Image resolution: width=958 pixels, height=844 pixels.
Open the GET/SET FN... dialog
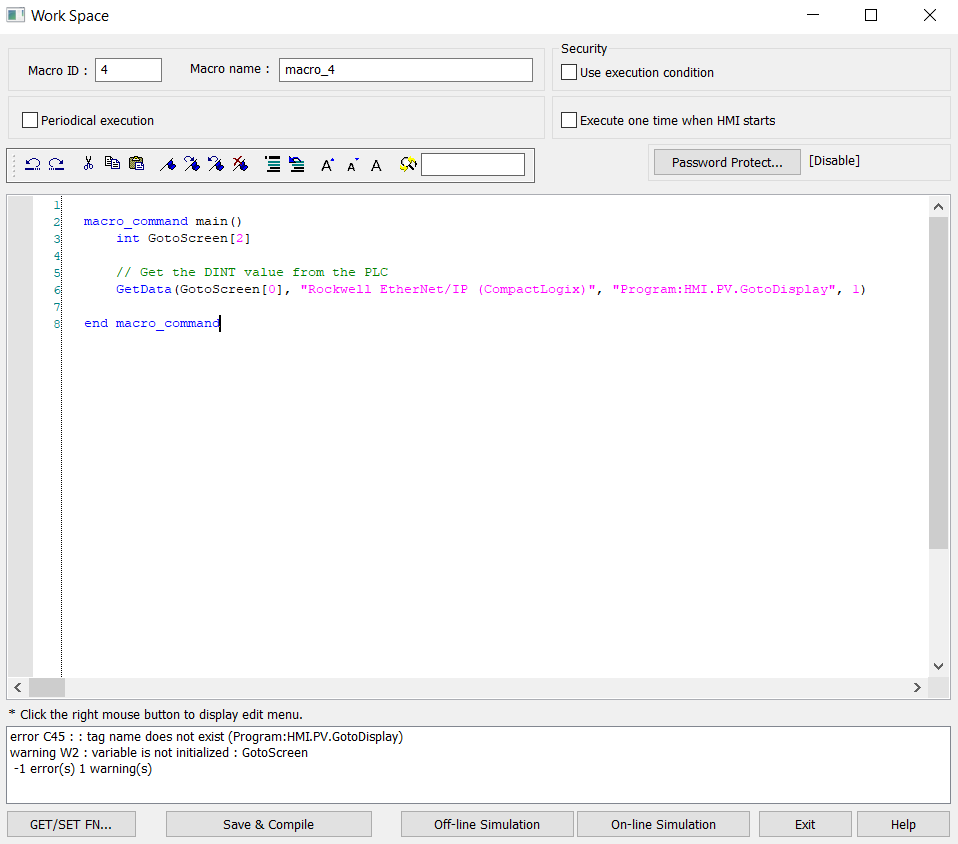72,824
